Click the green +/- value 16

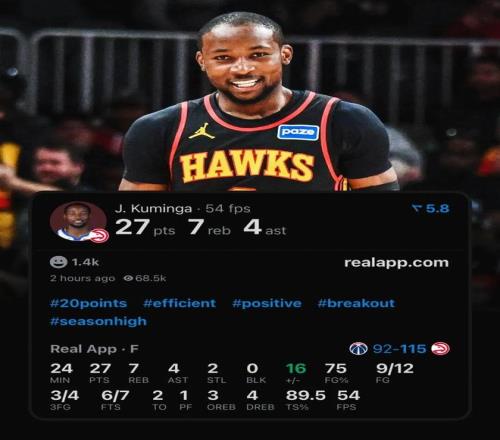296,368
